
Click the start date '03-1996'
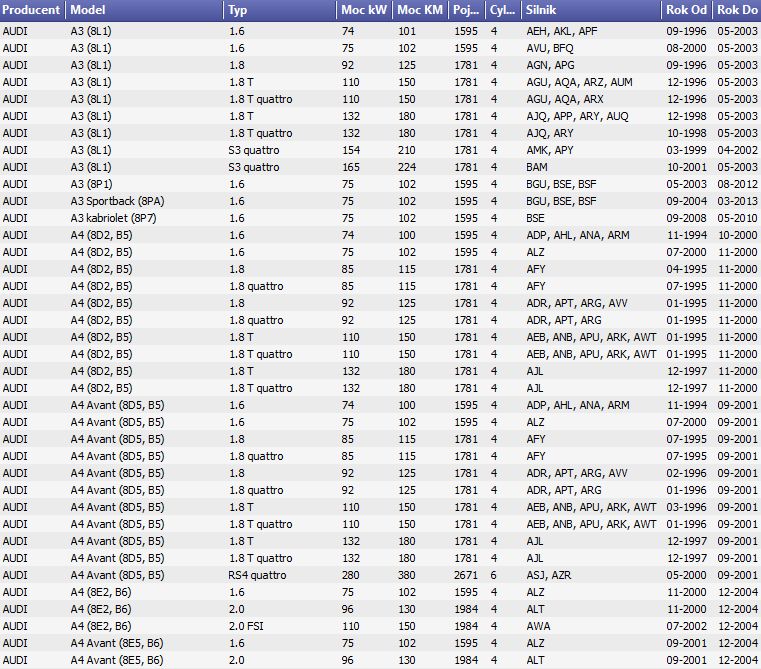(x=686, y=507)
